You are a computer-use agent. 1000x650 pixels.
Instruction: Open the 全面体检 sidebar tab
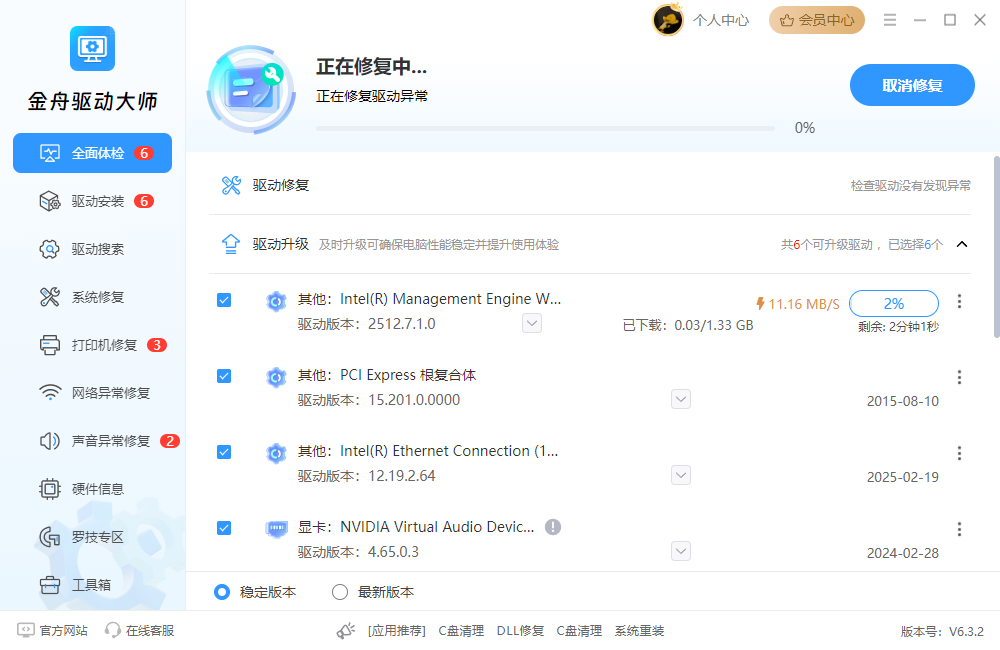pyautogui.click(x=92, y=153)
